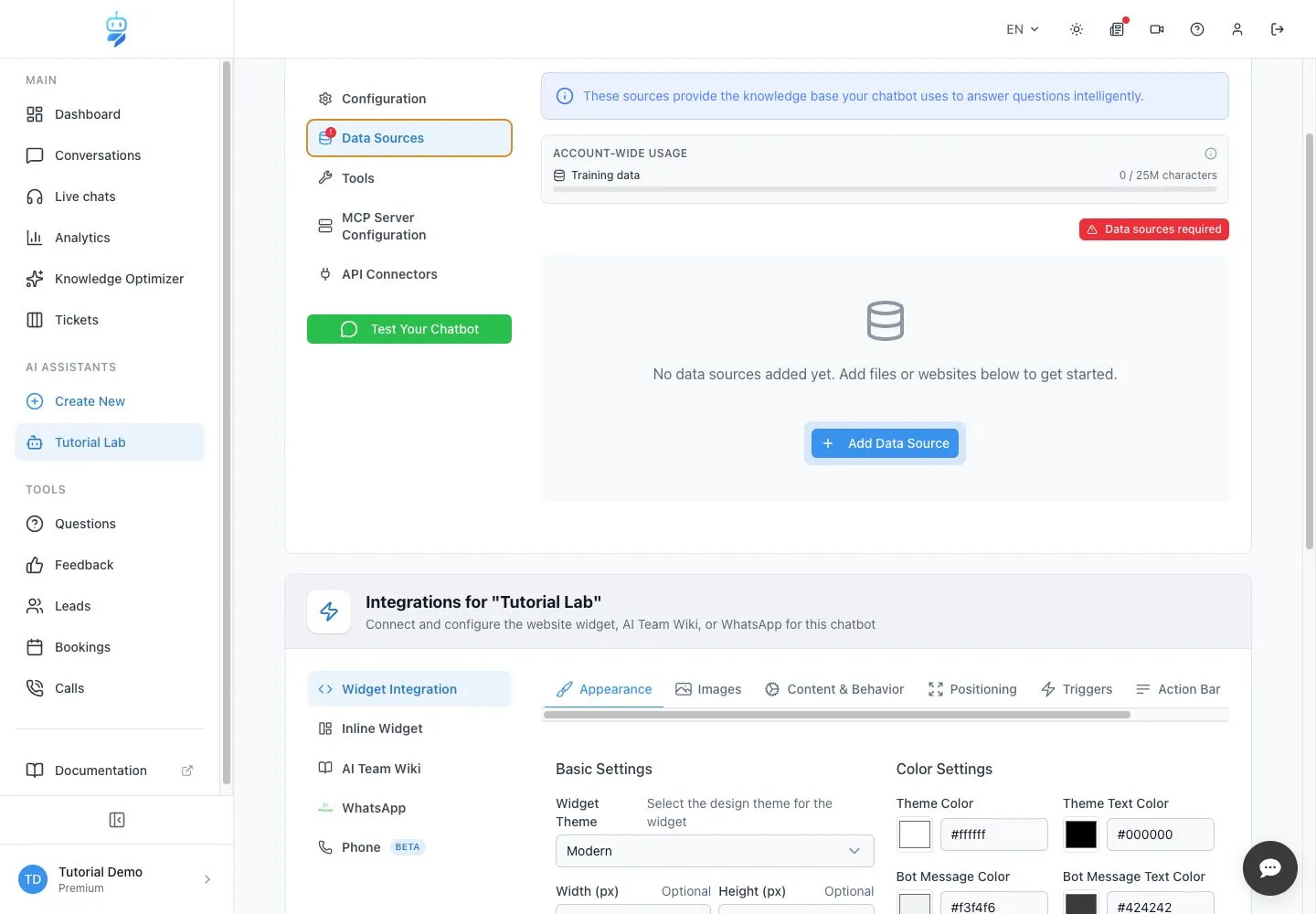Open Live chats in the sidebar

[x=110, y=197]
